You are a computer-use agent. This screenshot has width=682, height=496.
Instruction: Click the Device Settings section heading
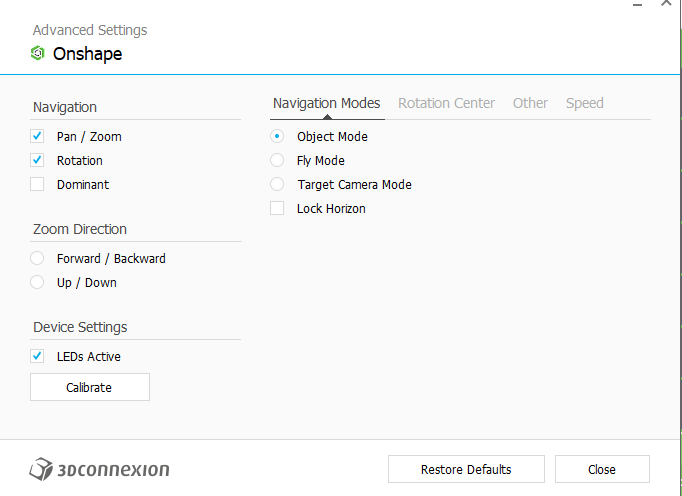[80, 327]
